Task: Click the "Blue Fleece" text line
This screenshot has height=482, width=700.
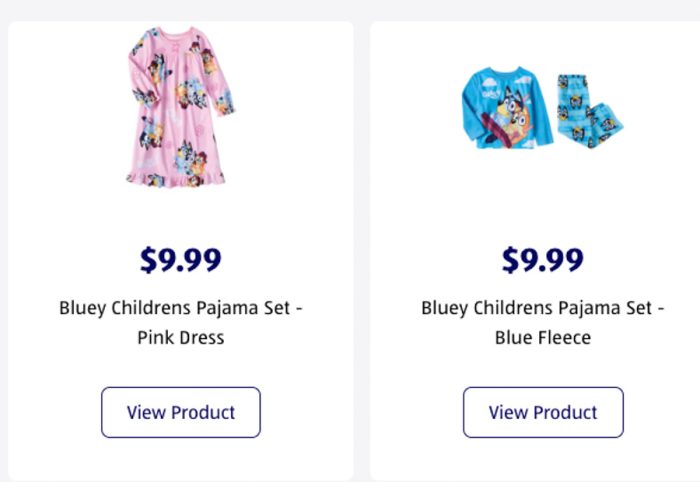Action: [543, 337]
